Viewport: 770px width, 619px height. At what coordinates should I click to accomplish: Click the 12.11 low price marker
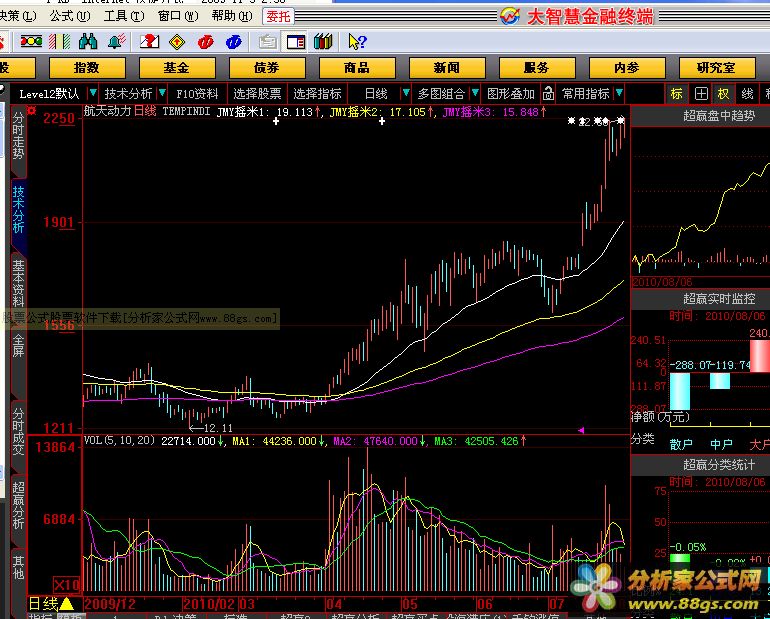coord(212,428)
